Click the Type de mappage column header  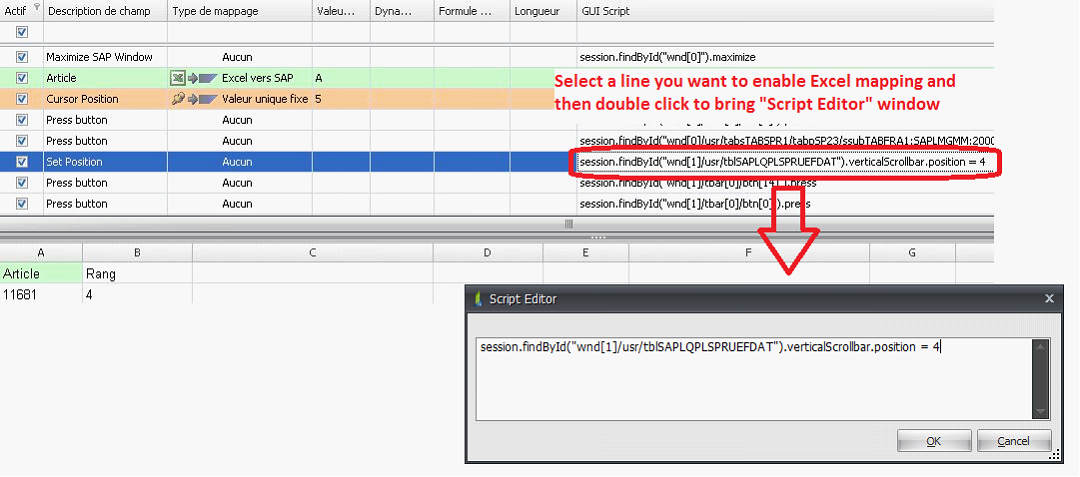coord(215,10)
